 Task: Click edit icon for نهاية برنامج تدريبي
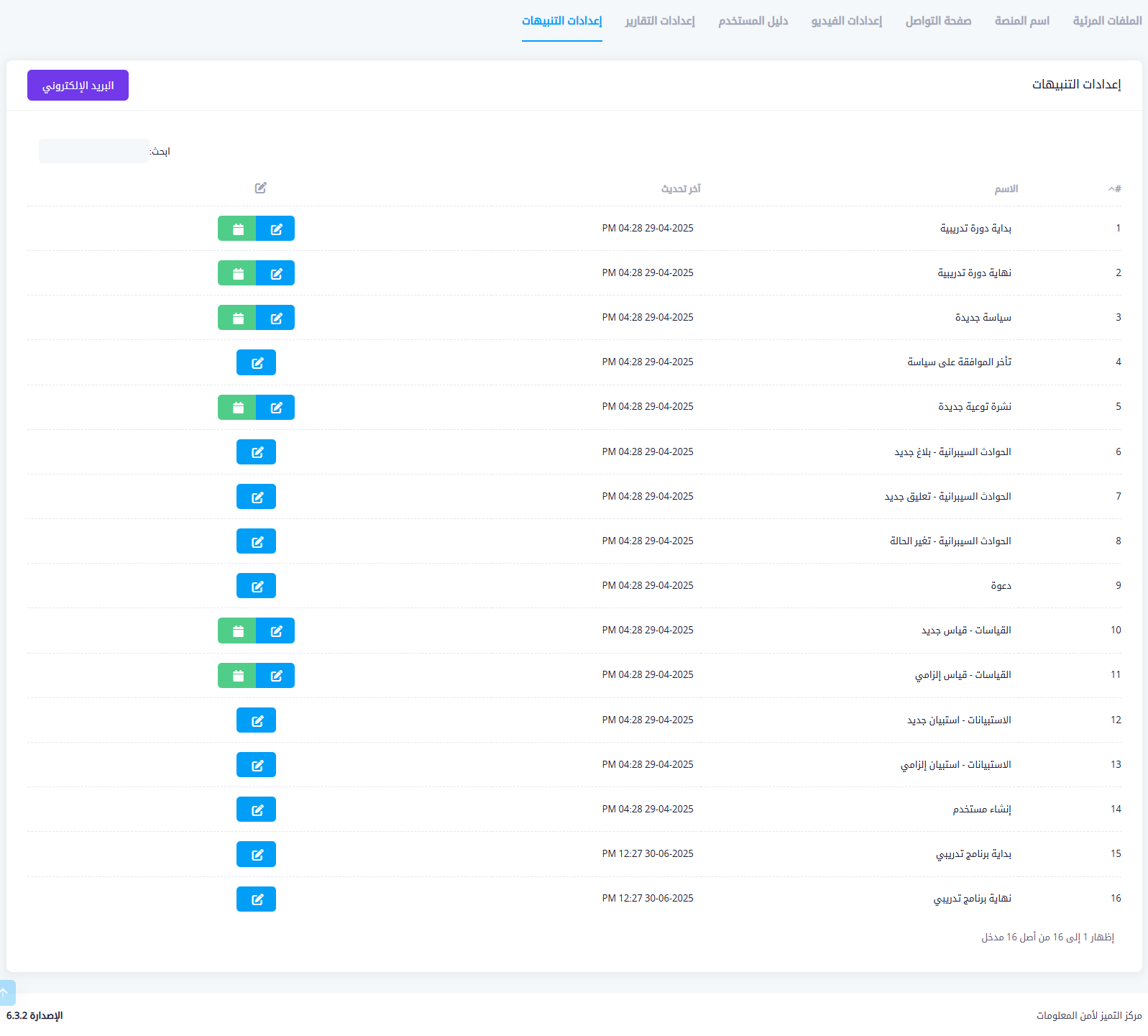click(x=256, y=899)
